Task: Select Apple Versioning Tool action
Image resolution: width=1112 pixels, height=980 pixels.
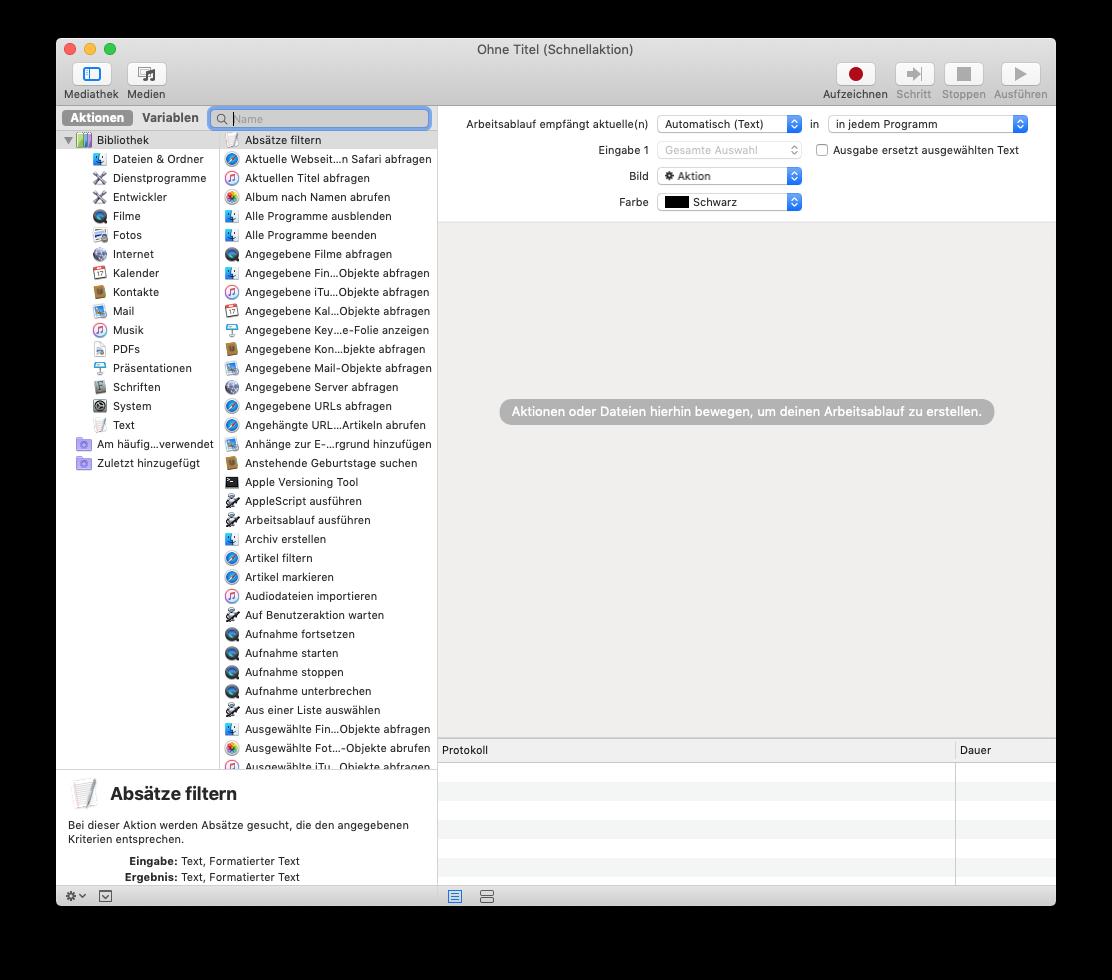Action: [x=328, y=482]
